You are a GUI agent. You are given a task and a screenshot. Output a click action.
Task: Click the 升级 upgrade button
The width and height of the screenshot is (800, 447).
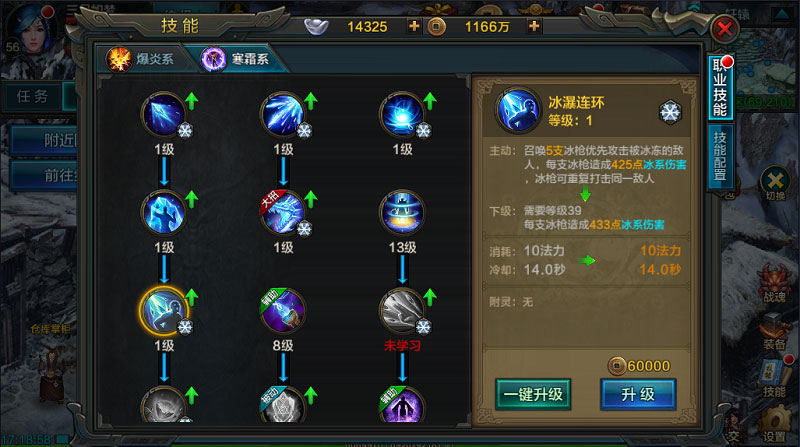638,394
